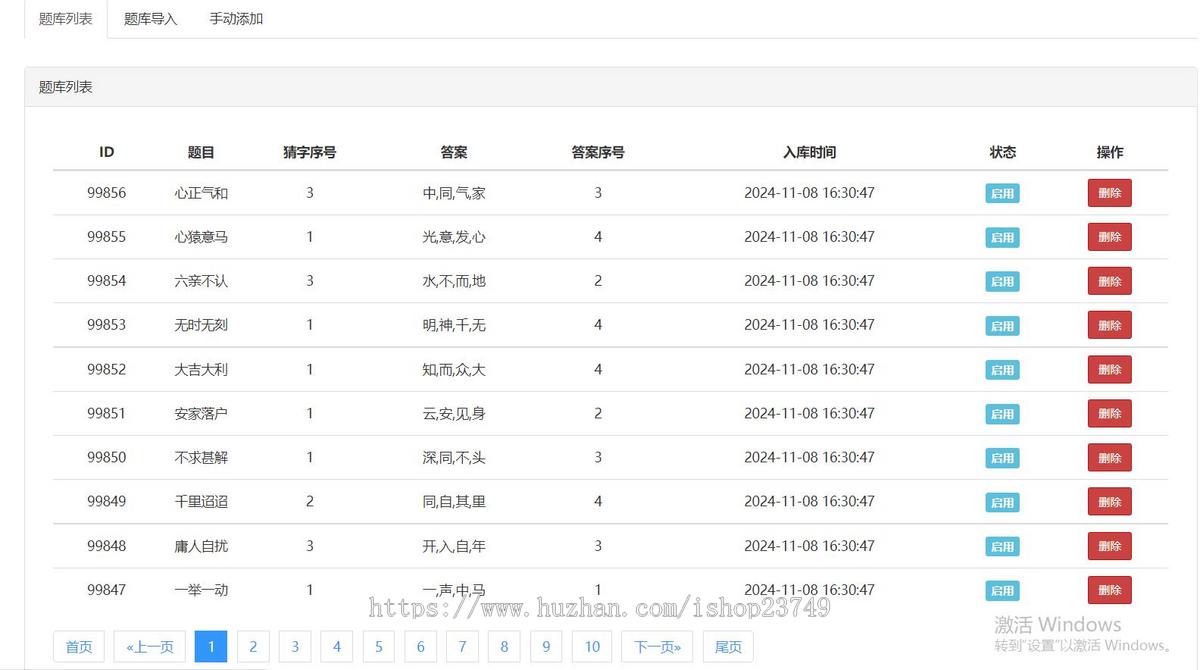Image resolution: width=1200 pixels, height=670 pixels.
Task: Toggle 启用 status for 庸人自扰
Action: (1002, 547)
